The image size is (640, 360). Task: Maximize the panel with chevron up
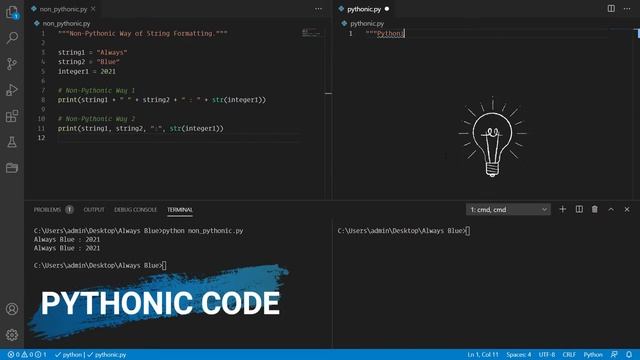(611, 209)
